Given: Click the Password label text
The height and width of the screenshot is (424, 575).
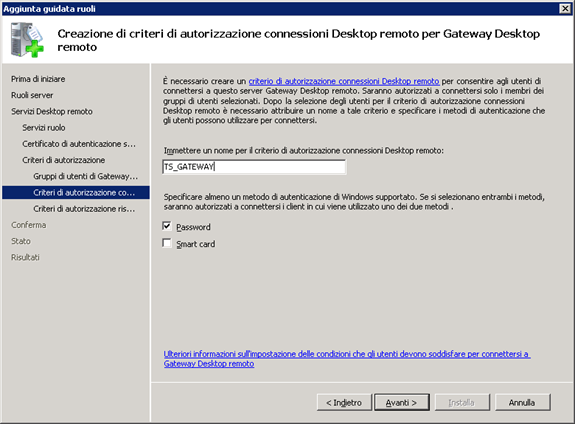Looking at the screenshot, I should tap(193, 227).
